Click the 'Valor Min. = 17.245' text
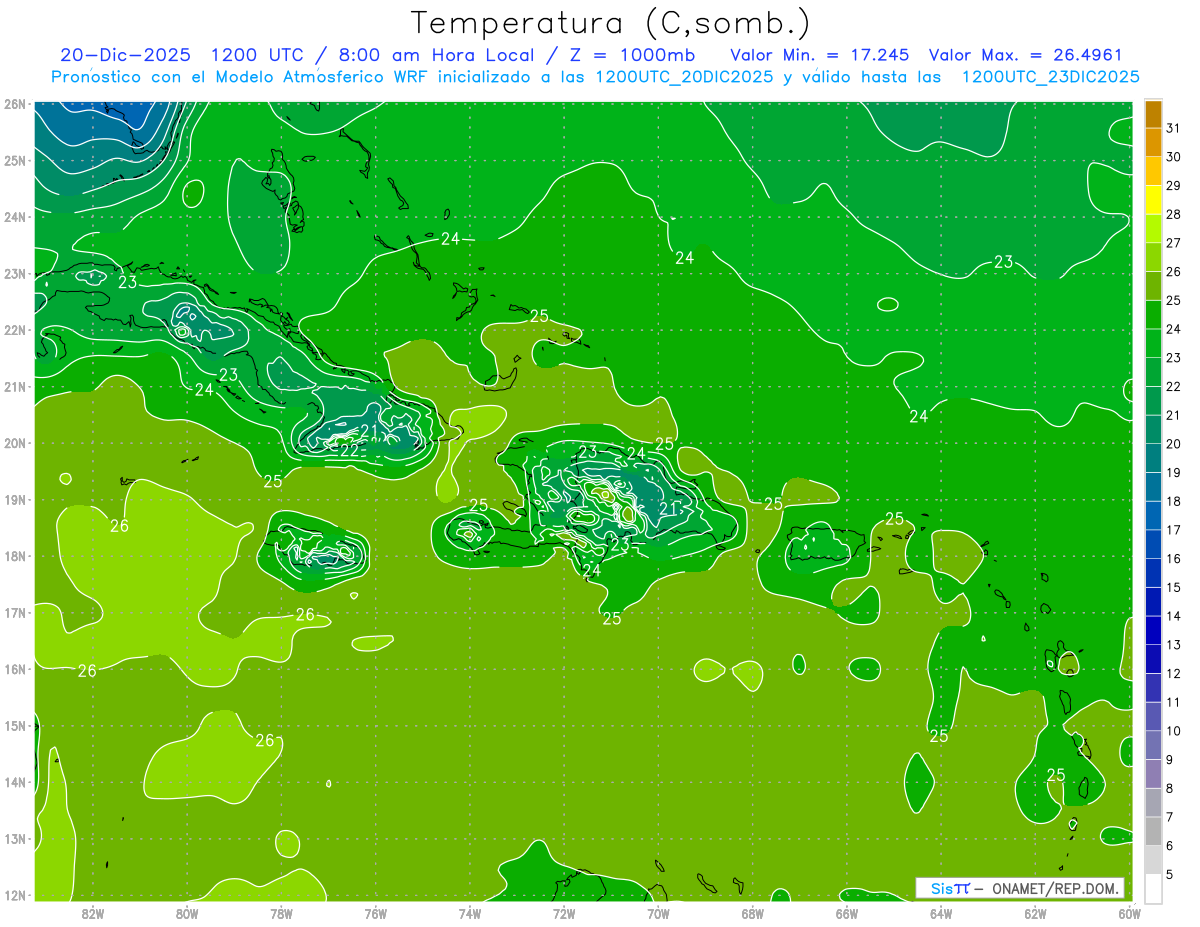The image size is (1200, 927). pos(819,54)
